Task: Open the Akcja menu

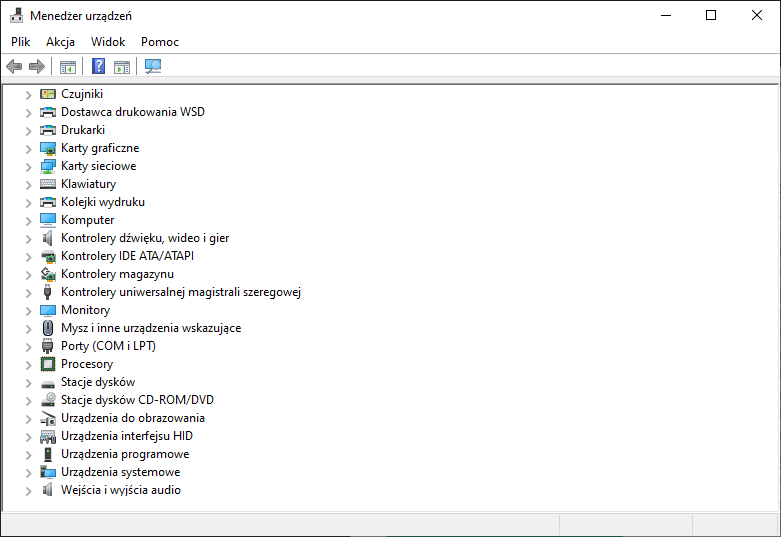Action: (60, 42)
